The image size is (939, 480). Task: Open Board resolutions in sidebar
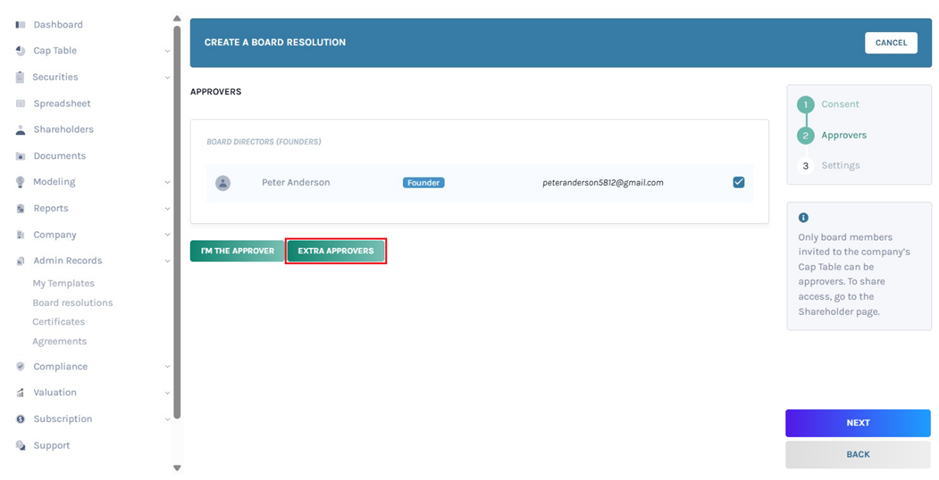coord(72,303)
